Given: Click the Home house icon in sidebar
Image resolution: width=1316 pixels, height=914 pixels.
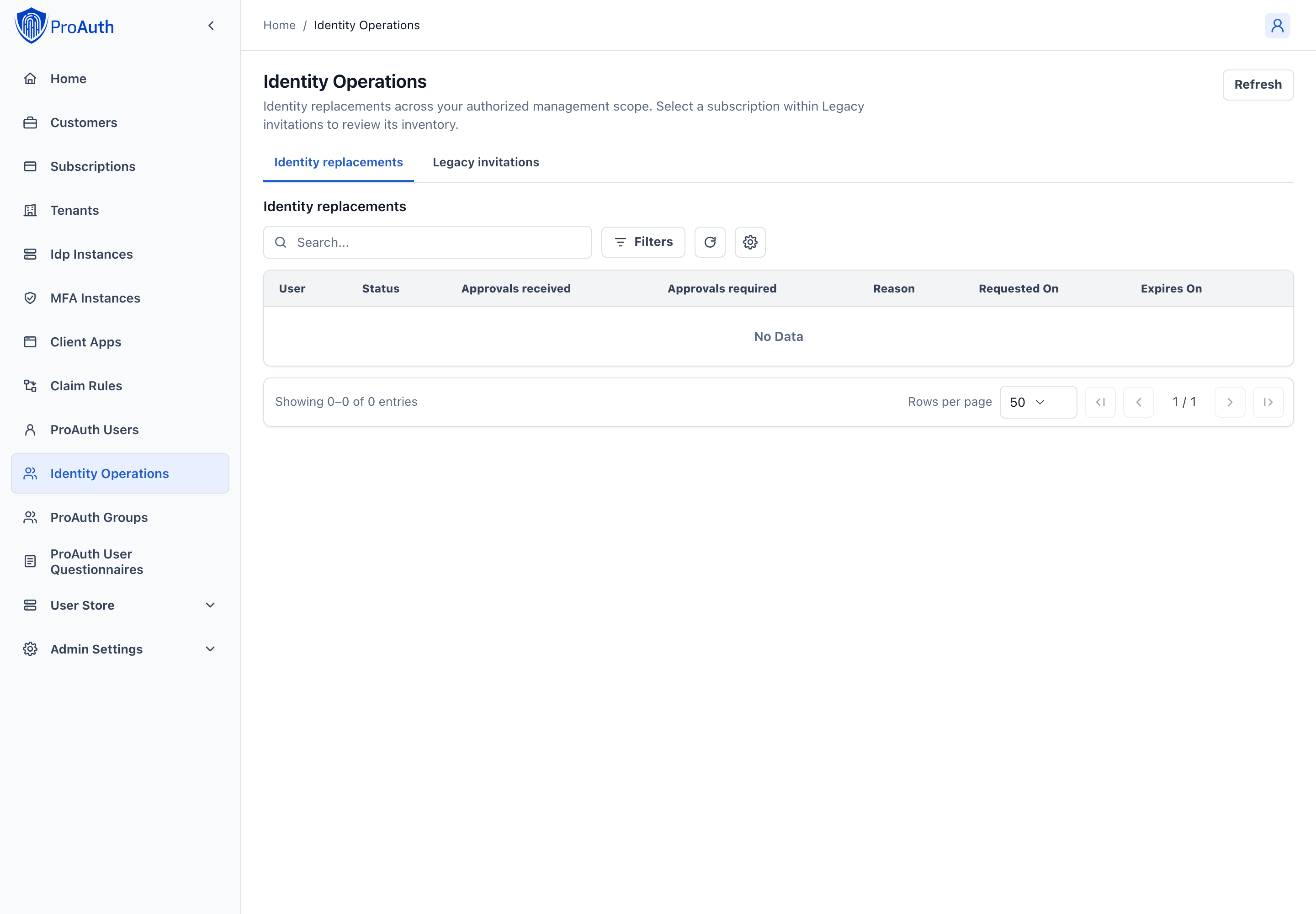Looking at the screenshot, I should click(x=30, y=79).
